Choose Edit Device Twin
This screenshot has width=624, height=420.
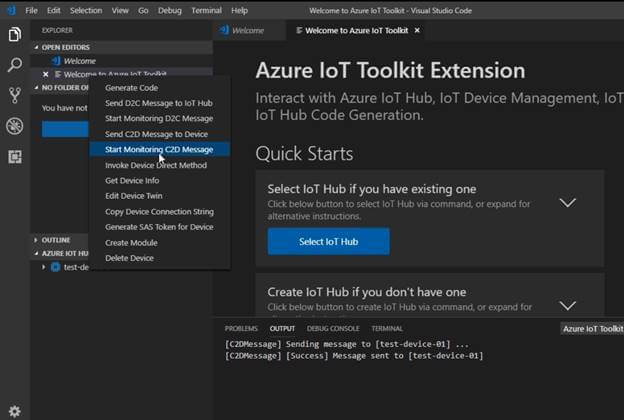(133, 196)
